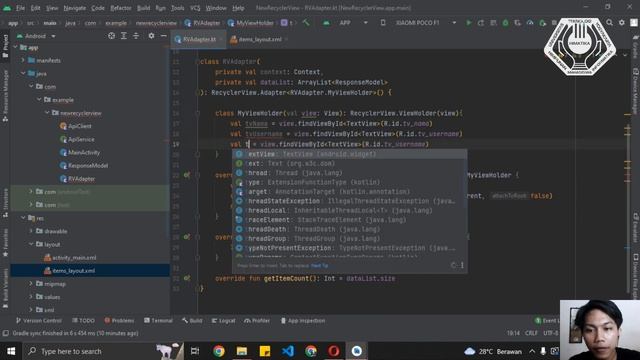Image resolution: width=640 pixels, height=360 pixels.
Task: Choose Thread (java.lang) completion suggestion
Action: (x=350, y=173)
